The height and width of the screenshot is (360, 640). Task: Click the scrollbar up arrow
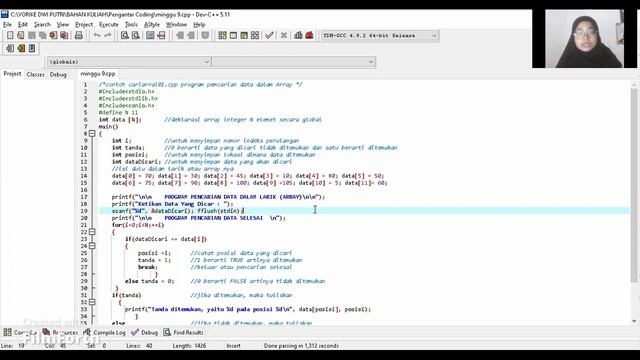[x=634, y=84]
